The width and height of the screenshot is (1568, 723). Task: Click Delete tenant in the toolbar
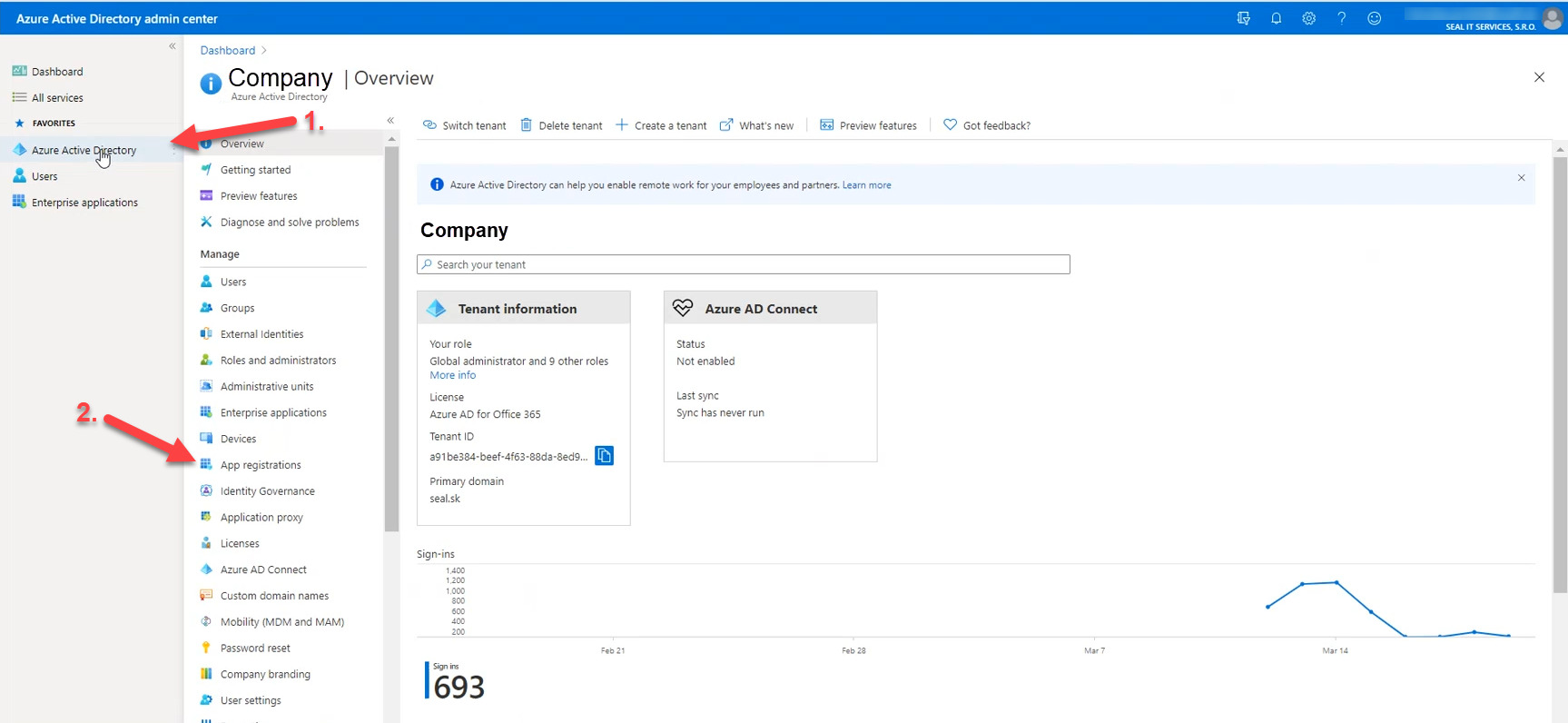point(561,125)
